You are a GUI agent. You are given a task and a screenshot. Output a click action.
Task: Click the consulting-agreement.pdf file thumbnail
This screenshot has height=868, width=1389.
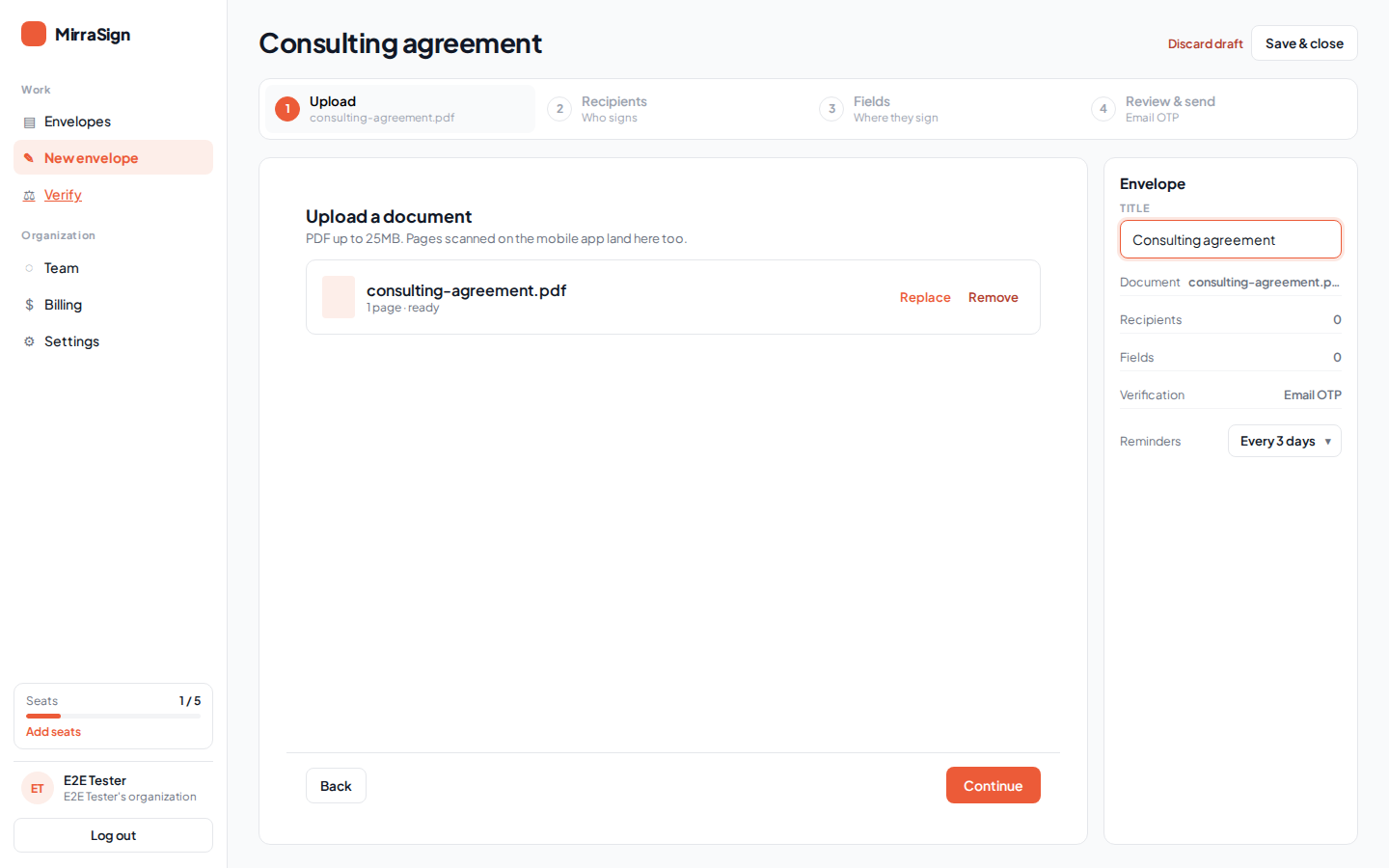[x=339, y=297]
